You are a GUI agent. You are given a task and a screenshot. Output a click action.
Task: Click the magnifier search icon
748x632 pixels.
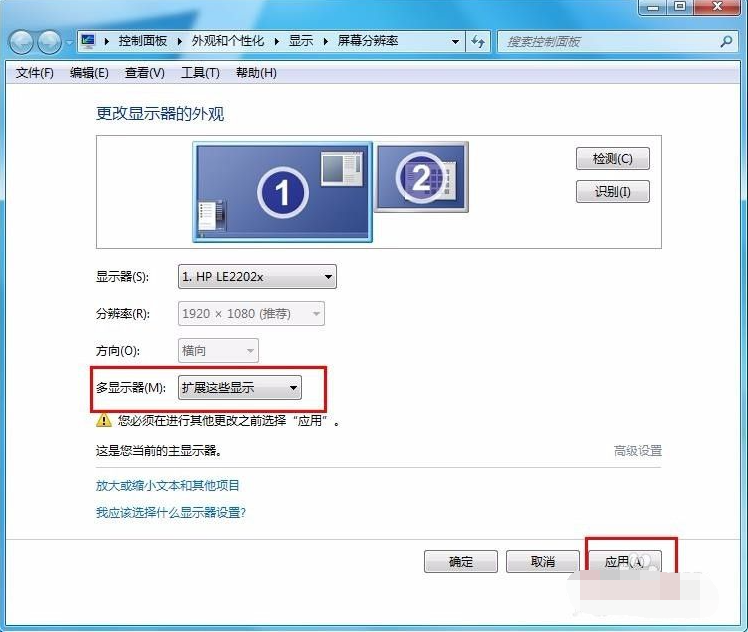pyautogui.click(x=726, y=41)
